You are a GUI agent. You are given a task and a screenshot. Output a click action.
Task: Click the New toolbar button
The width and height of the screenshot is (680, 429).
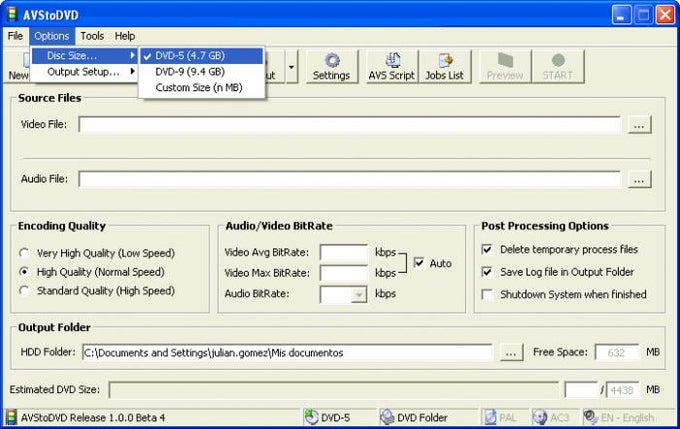[18, 66]
